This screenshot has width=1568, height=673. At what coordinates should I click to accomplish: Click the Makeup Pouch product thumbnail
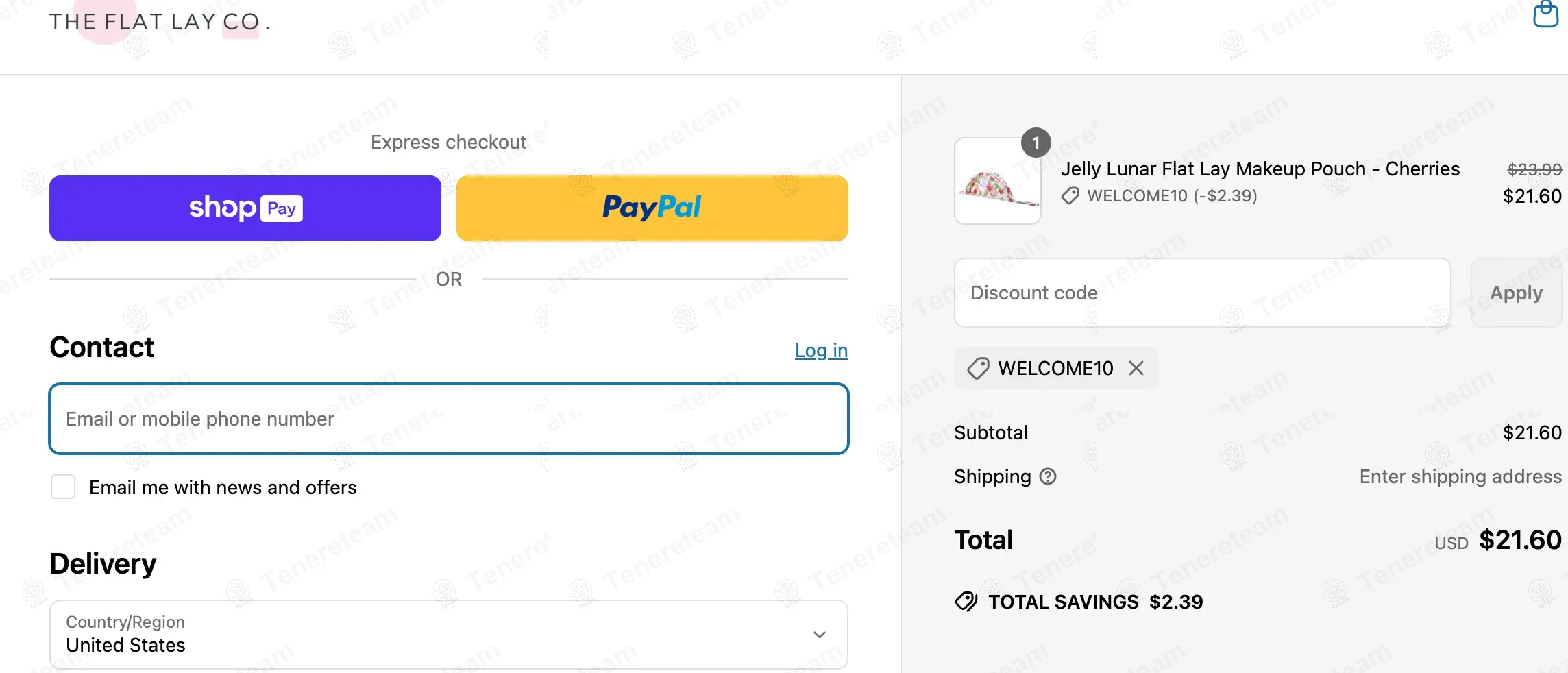(x=997, y=182)
